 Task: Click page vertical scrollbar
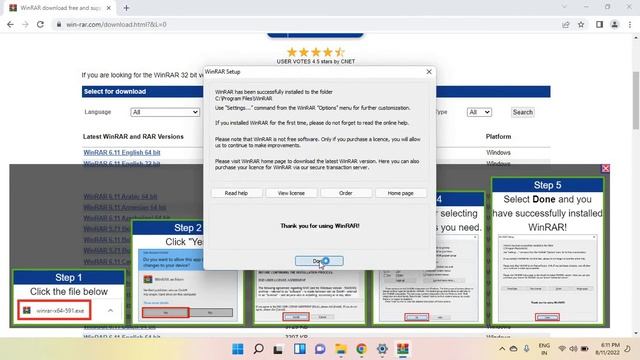coord(636,100)
